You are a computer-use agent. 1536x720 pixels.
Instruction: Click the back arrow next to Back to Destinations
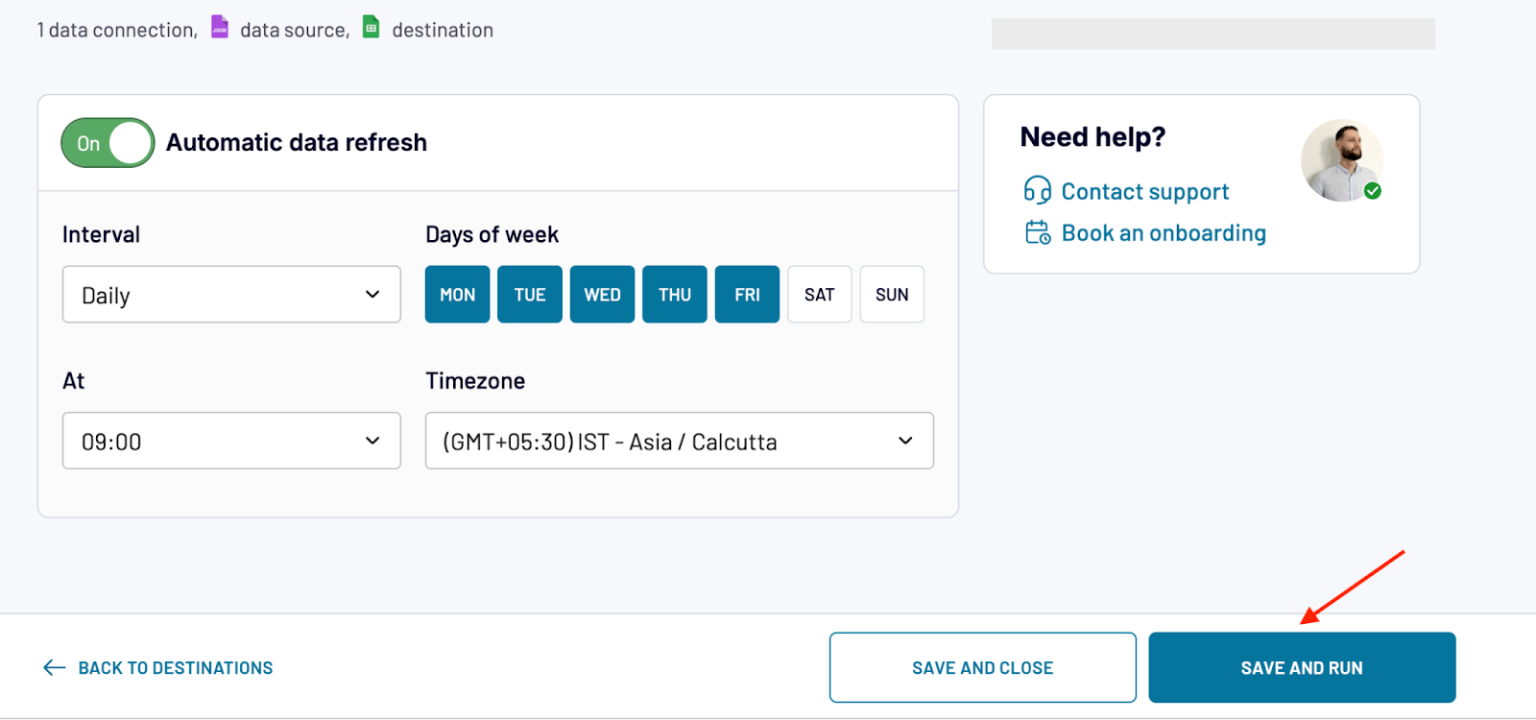coord(54,666)
